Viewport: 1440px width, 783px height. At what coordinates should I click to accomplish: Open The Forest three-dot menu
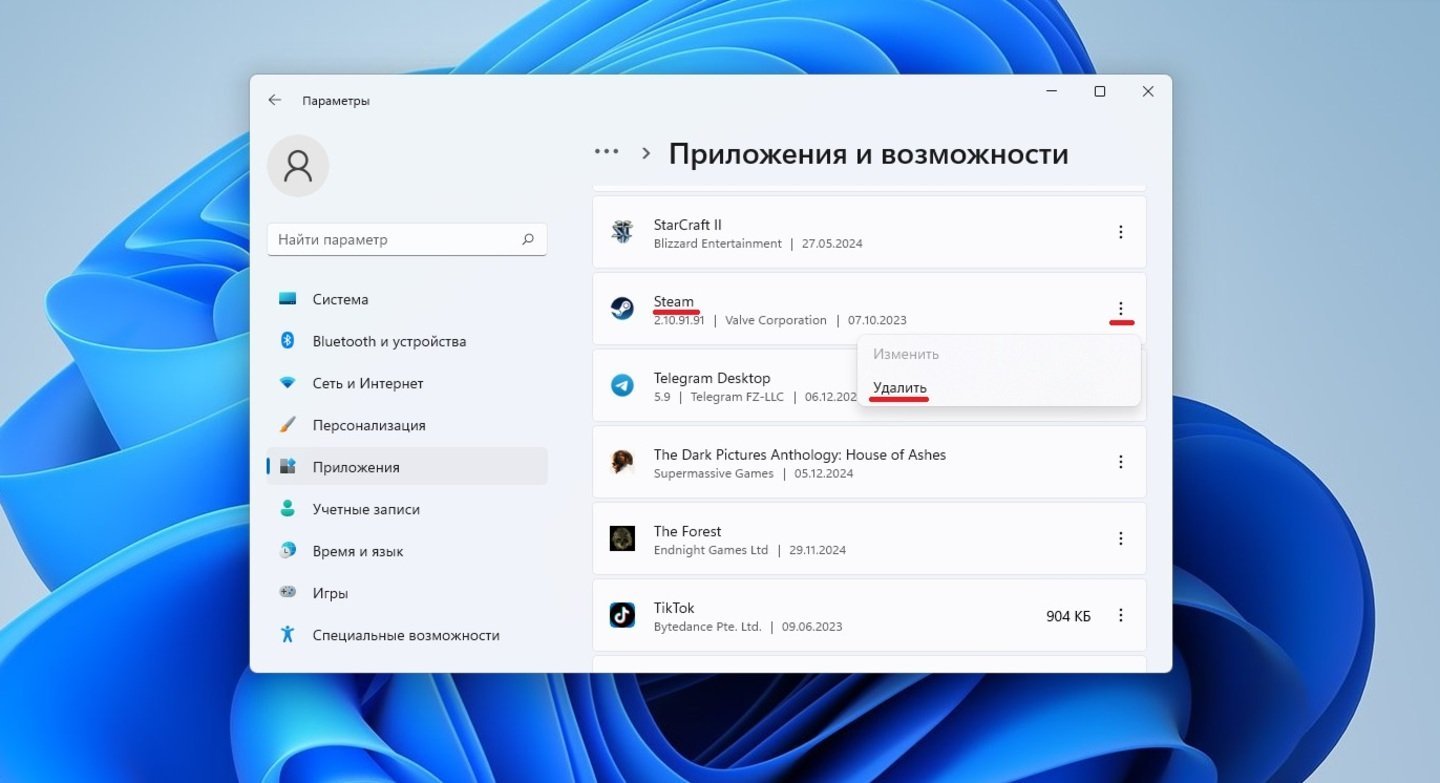pos(1121,538)
